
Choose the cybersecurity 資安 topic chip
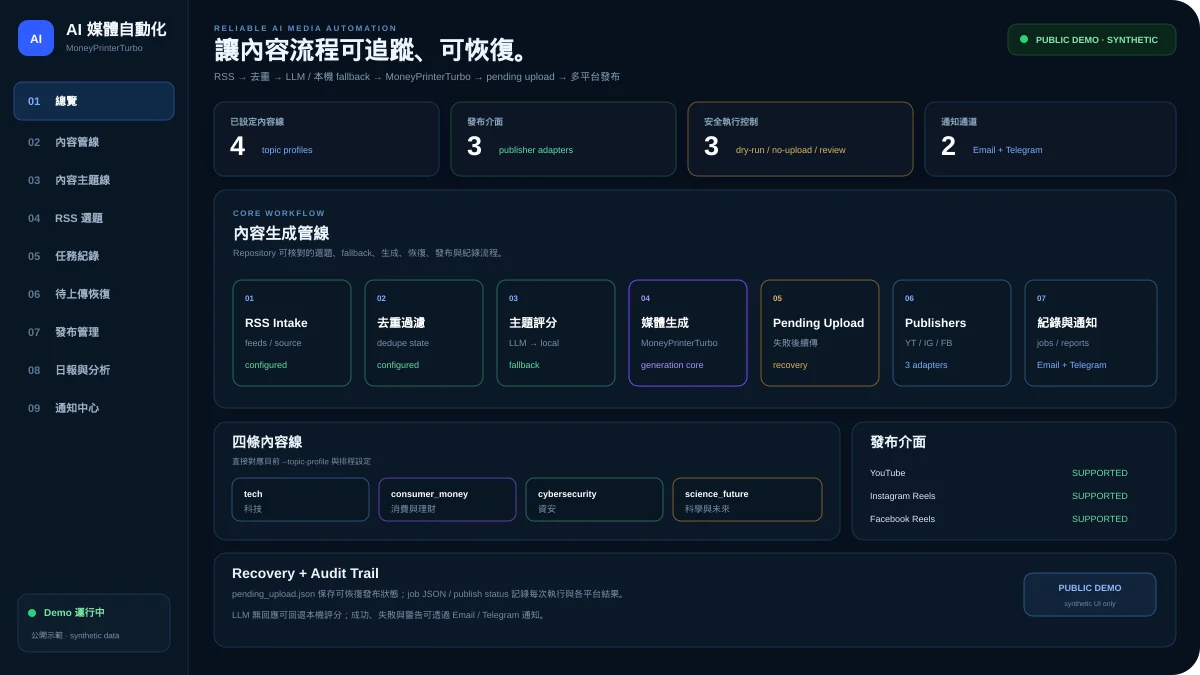(594, 500)
